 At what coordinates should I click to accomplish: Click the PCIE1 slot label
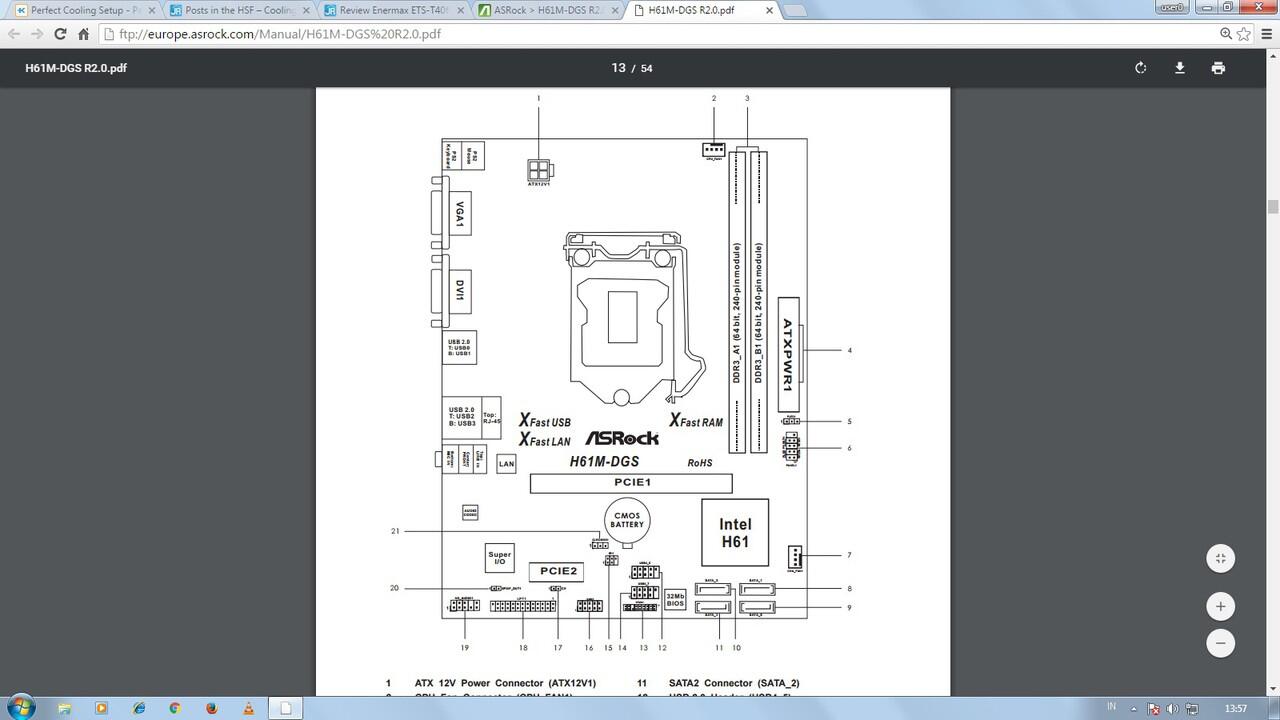coord(632,483)
